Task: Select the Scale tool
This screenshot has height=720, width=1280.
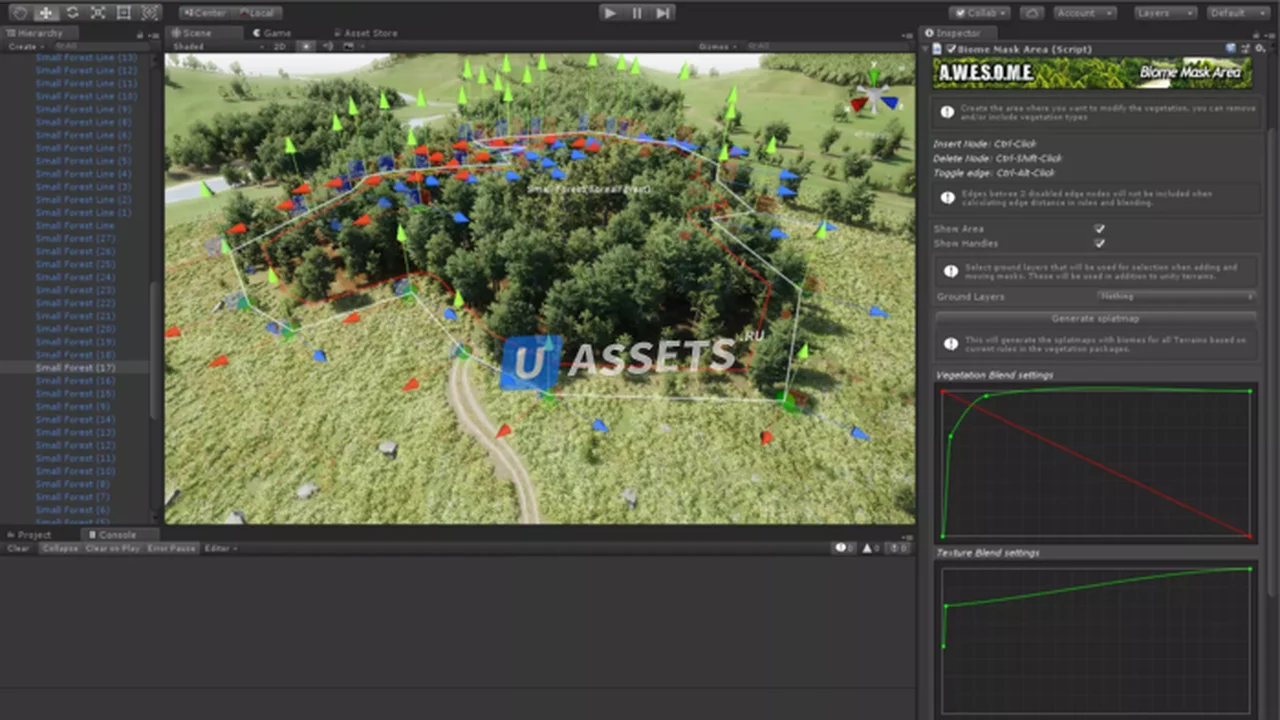Action: click(x=97, y=13)
